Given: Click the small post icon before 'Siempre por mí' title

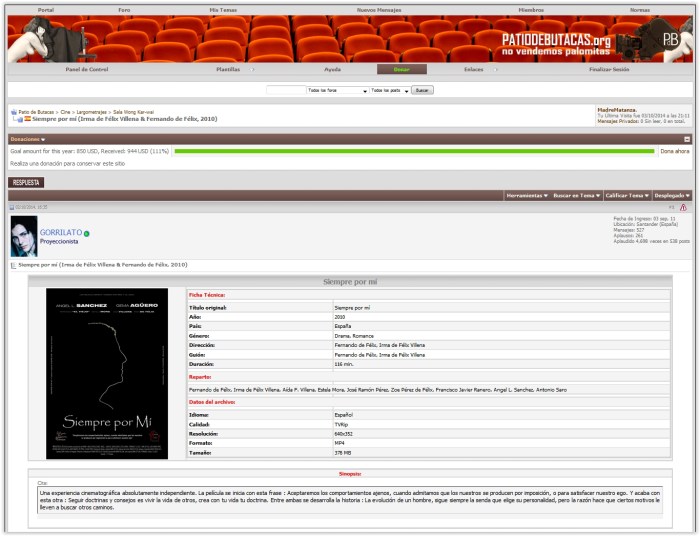Looking at the screenshot, I should [13, 266].
